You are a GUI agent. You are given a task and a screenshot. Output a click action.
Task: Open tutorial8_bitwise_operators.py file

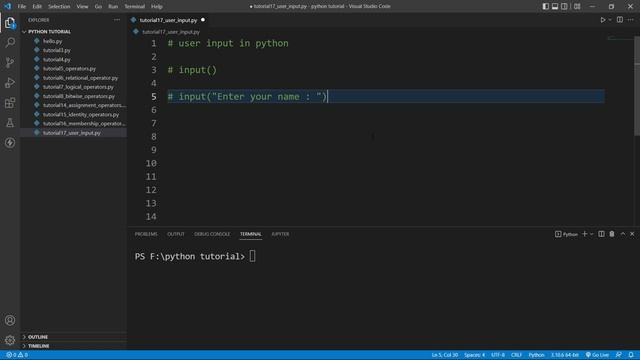coord(79,96)
